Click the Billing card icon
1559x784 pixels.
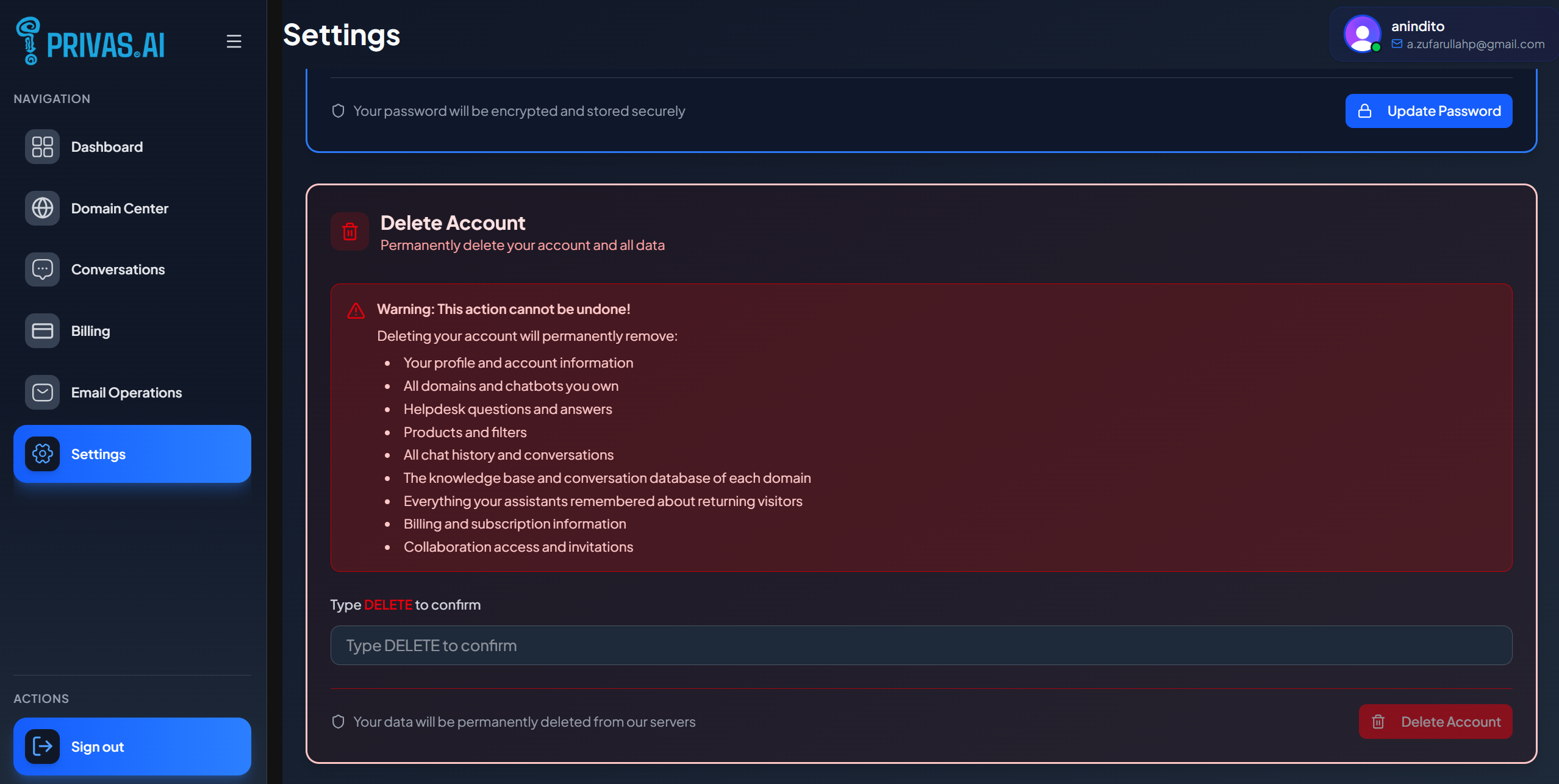click(x=42, y=331)
